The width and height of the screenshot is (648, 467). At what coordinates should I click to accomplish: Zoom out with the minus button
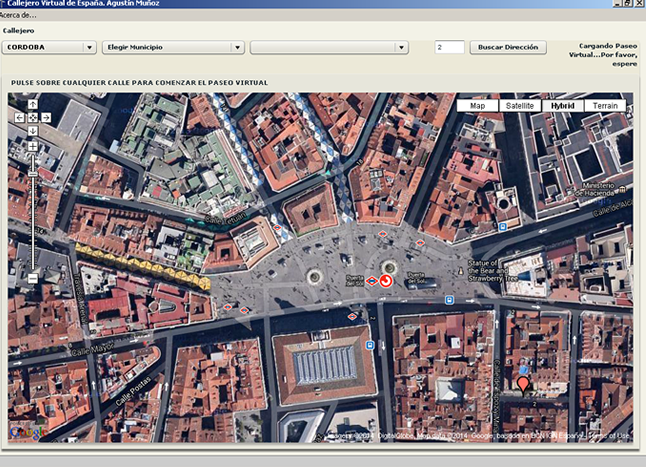point(33,279)
